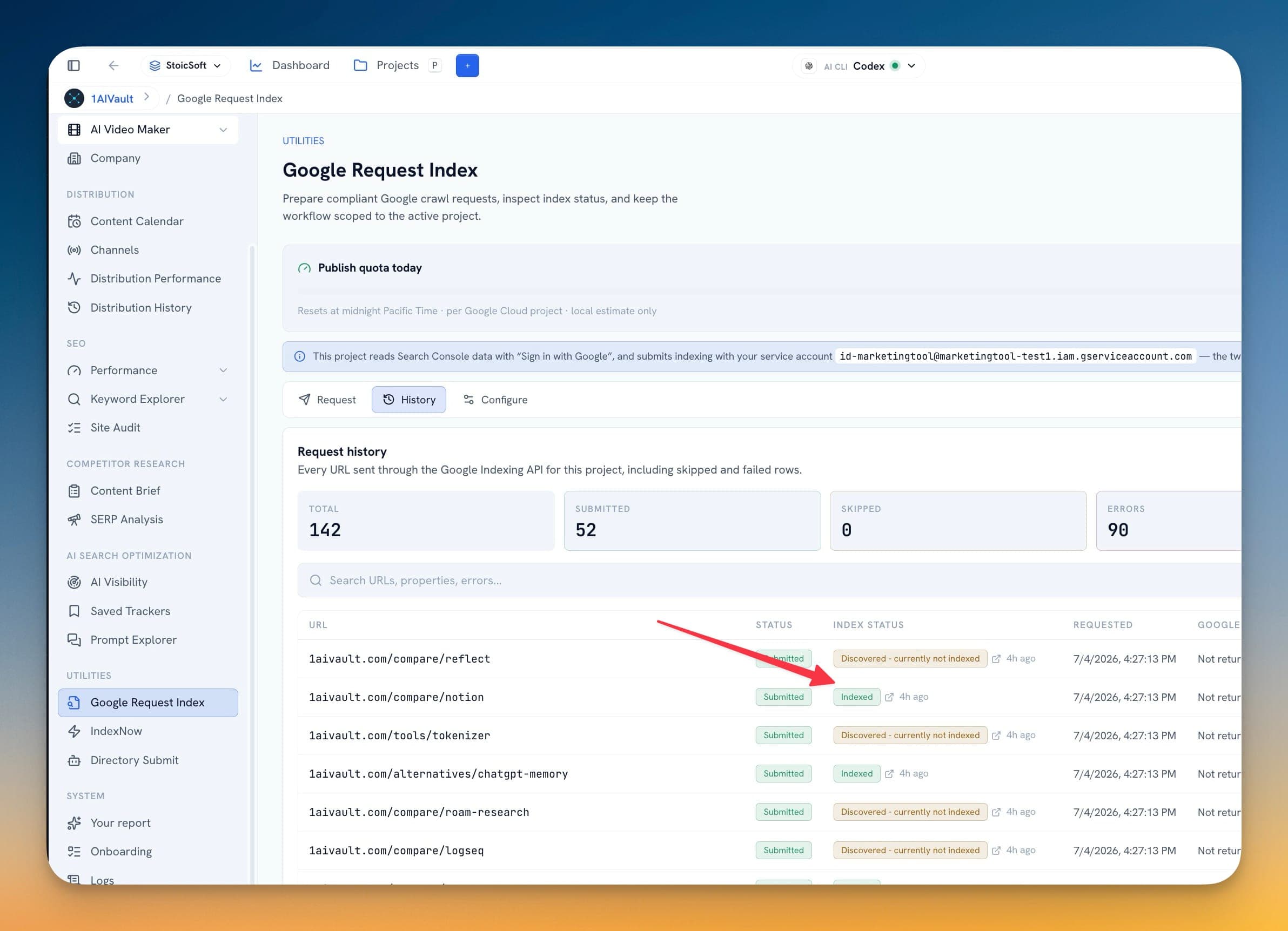Open external link for tools/tokenizer row
Image resolution: width=1288 pixels, height=931 pixels.
[x=996, y=735]
